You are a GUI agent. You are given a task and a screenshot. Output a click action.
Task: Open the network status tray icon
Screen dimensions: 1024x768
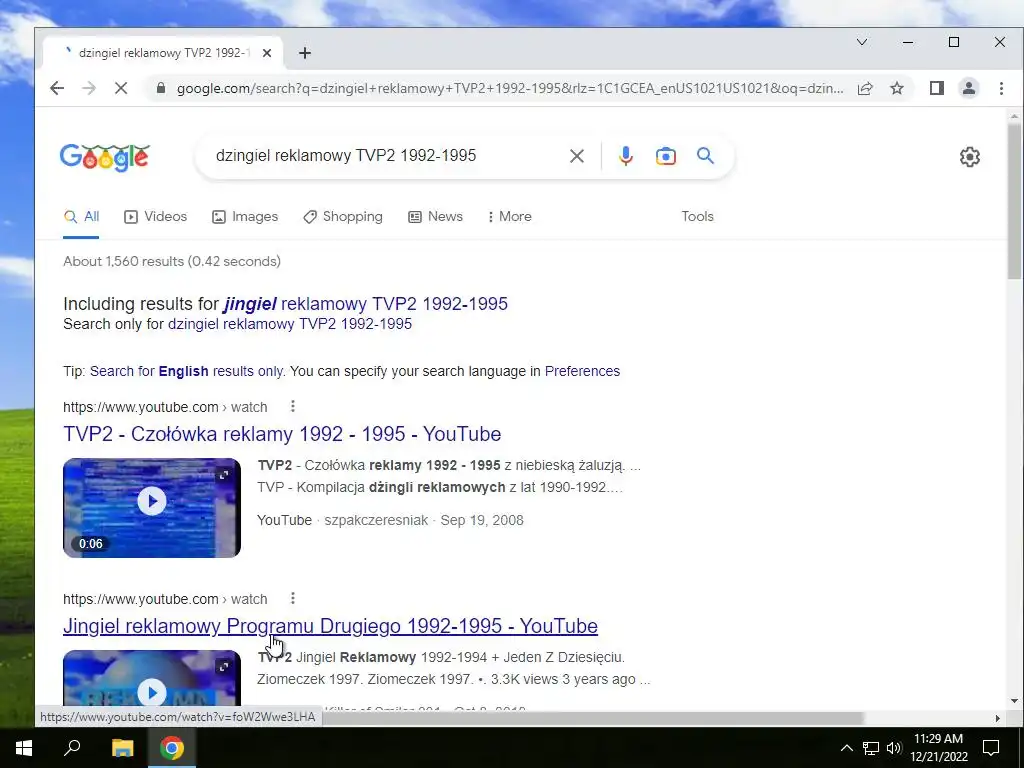(x=871, y=748)
